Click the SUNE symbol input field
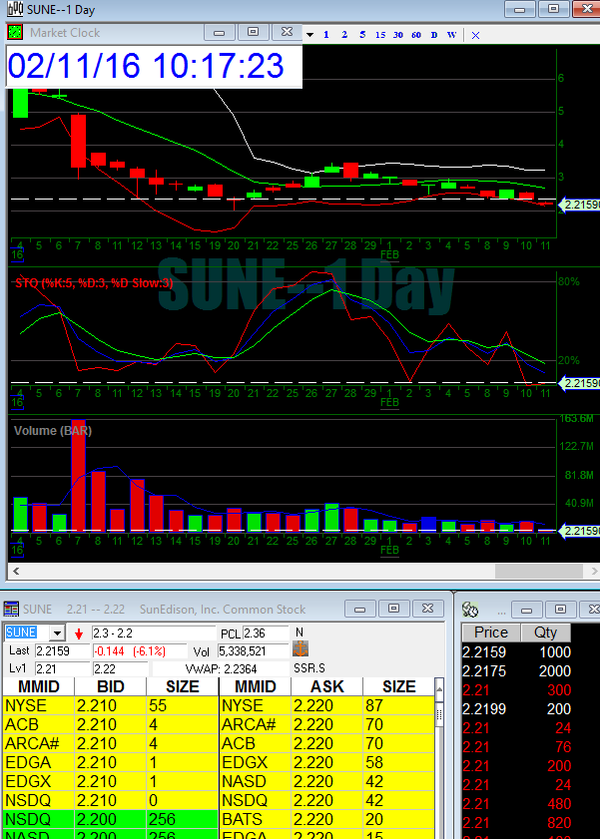600x839 pixels. [x=27, y=633]
